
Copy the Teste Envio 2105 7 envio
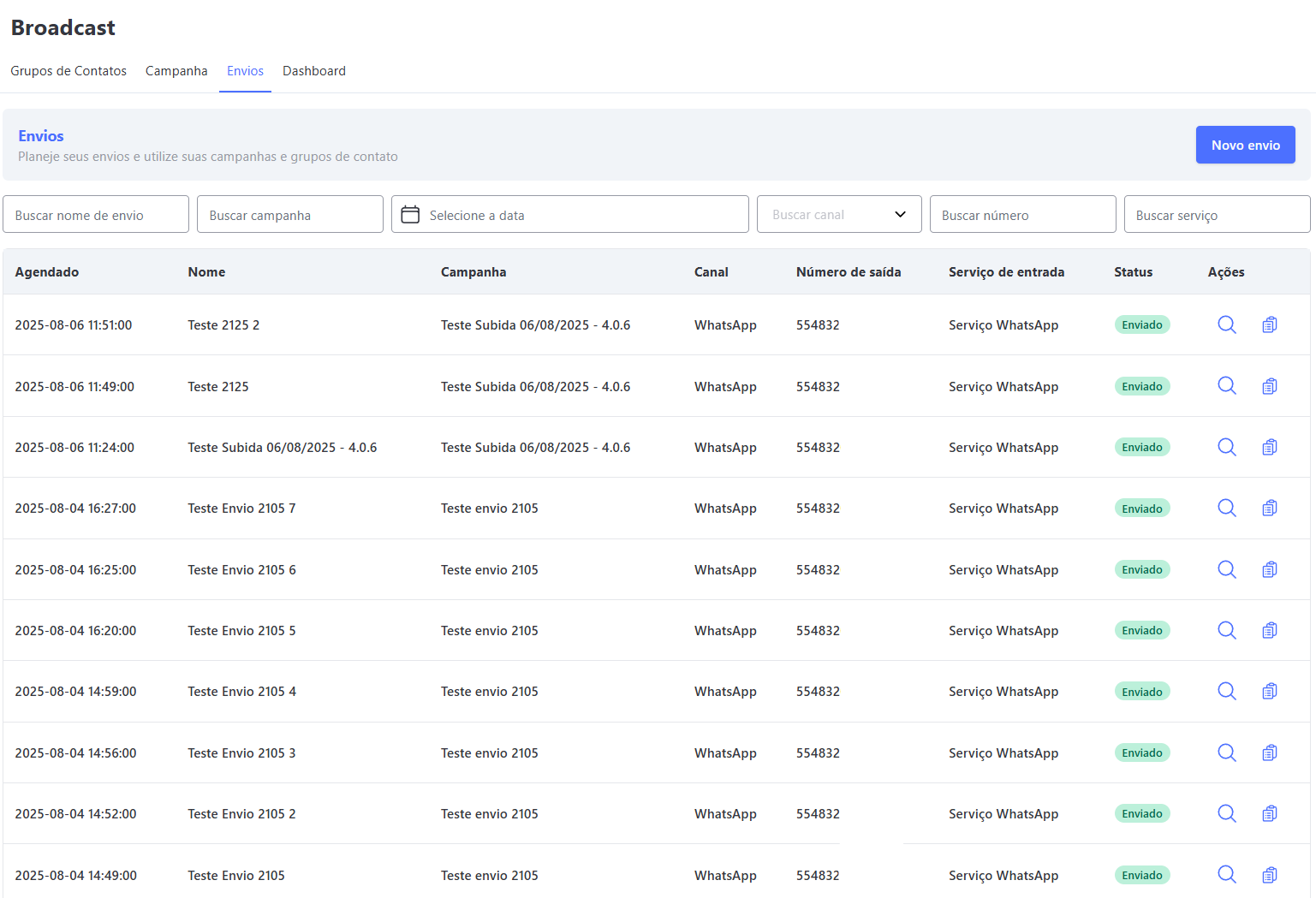[1269, 509]
